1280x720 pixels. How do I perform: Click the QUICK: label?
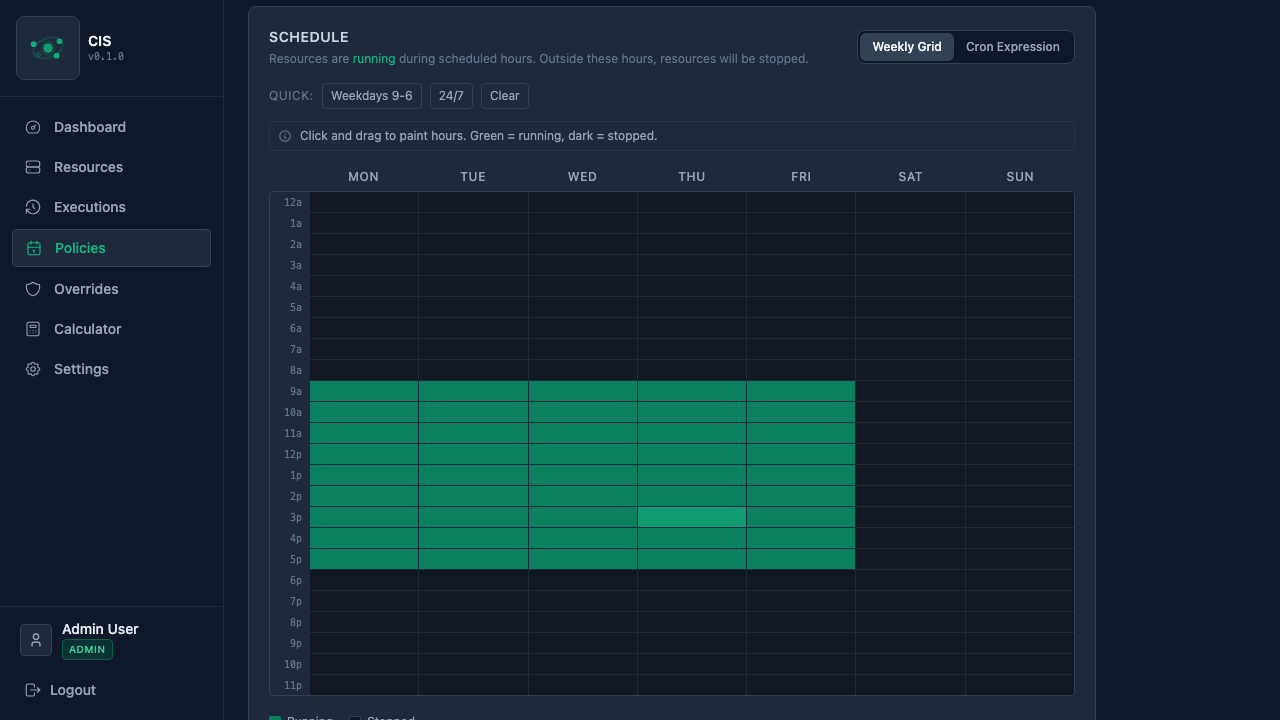click(x=291, y=96)
